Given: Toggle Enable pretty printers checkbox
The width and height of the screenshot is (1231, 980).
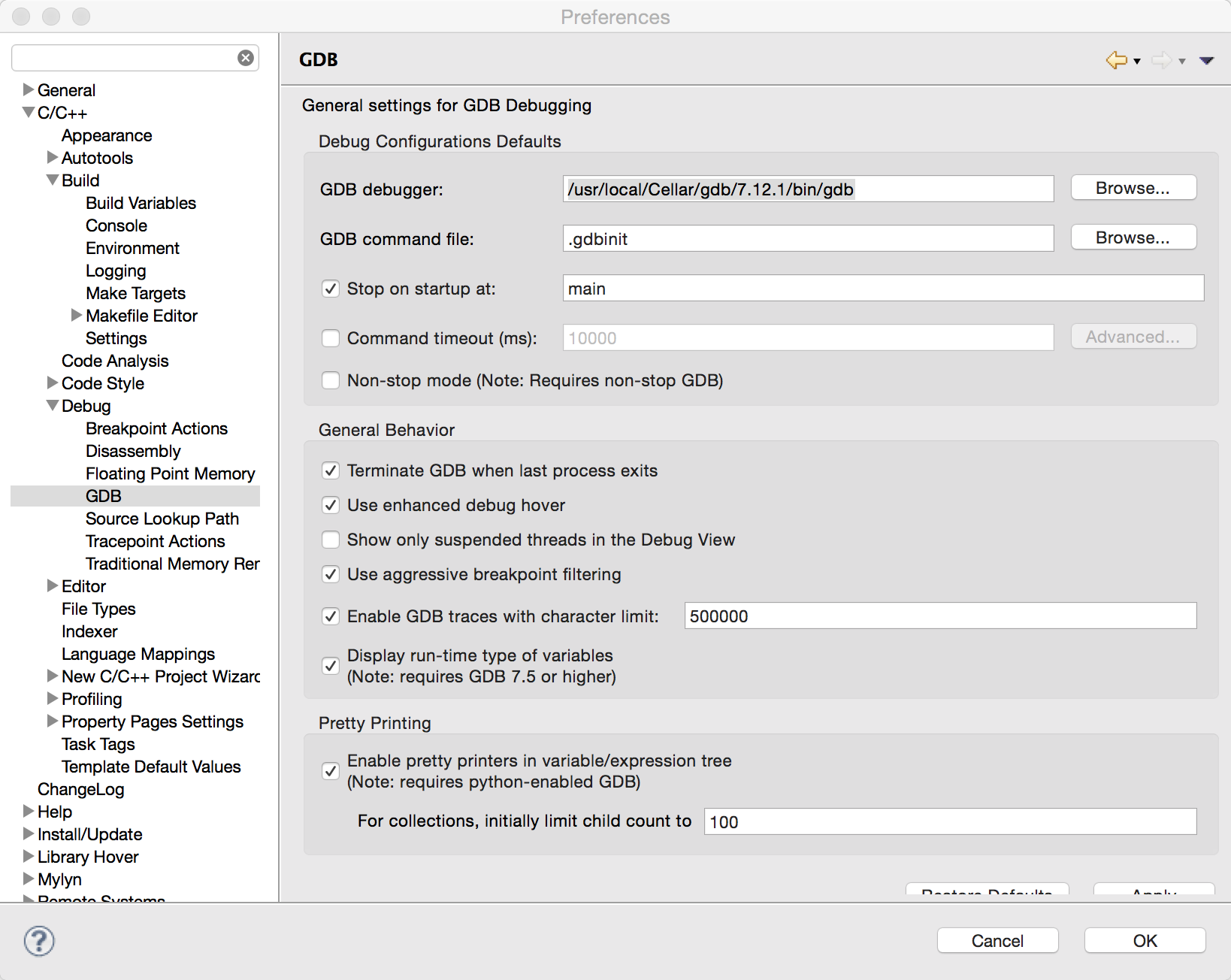Looking at the screenshot, I should (331, 771).
